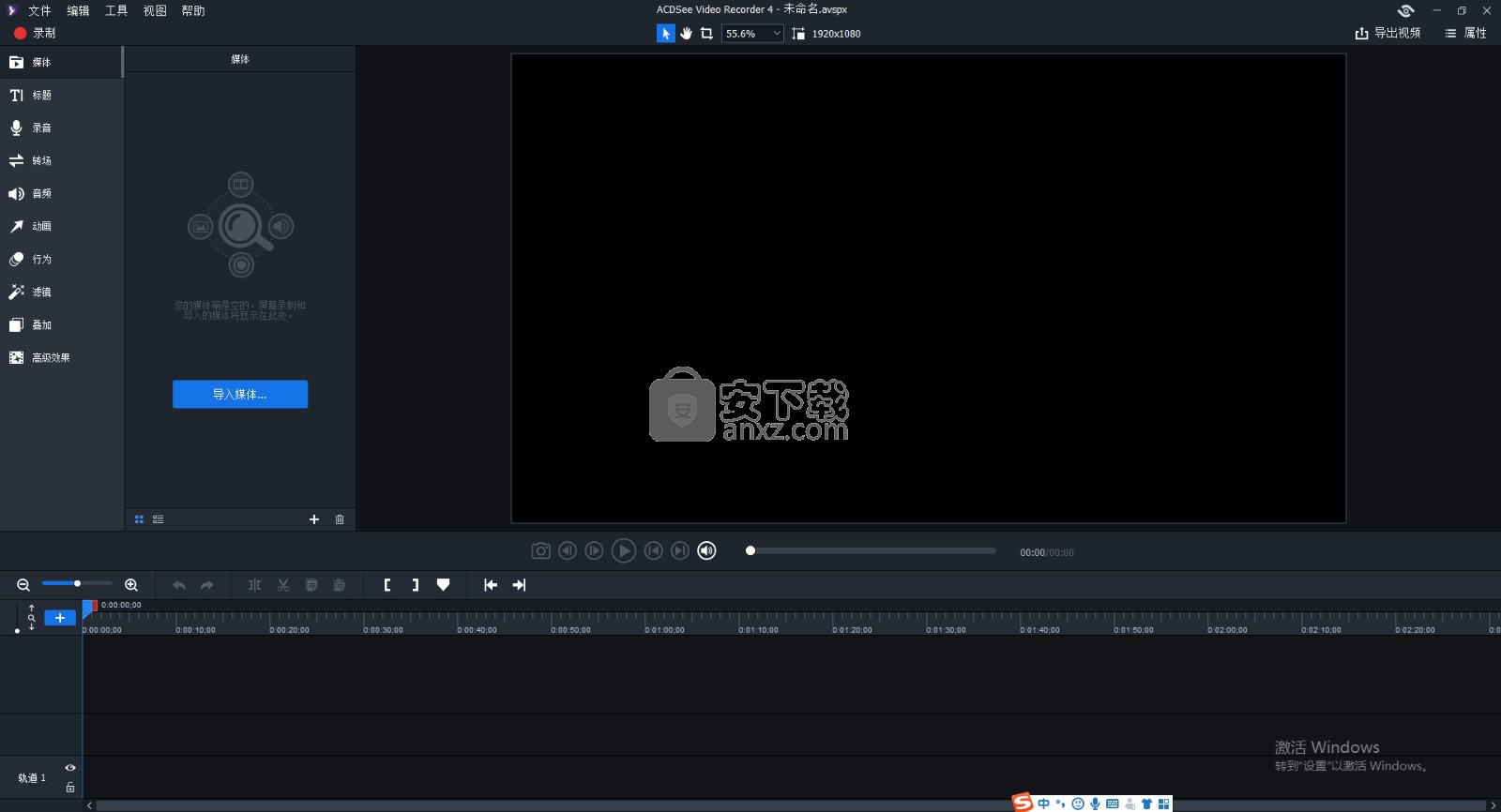
Task: Open the 高级效果 advanced effects panel
Action: [x=61, y=357]
